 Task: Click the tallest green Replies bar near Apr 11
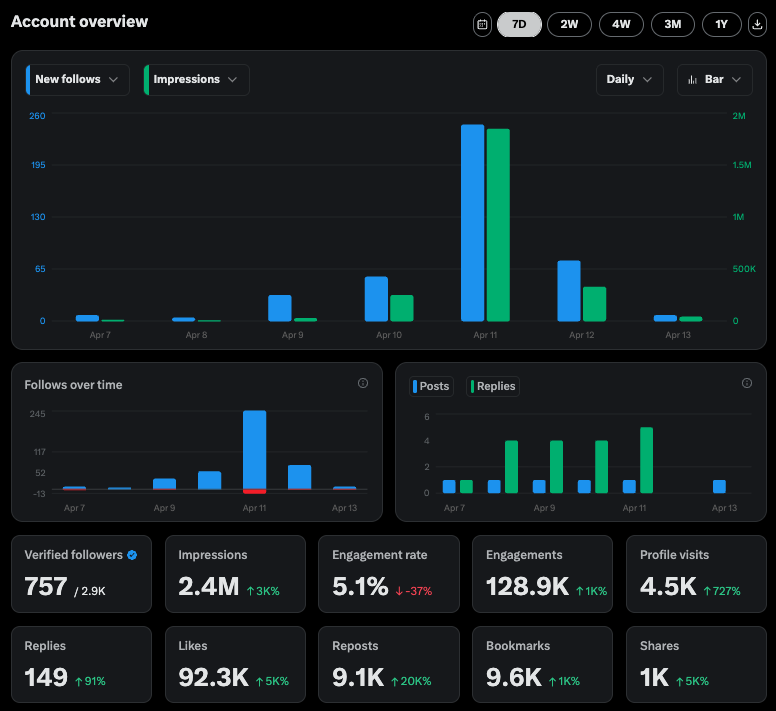pos(646,460)
